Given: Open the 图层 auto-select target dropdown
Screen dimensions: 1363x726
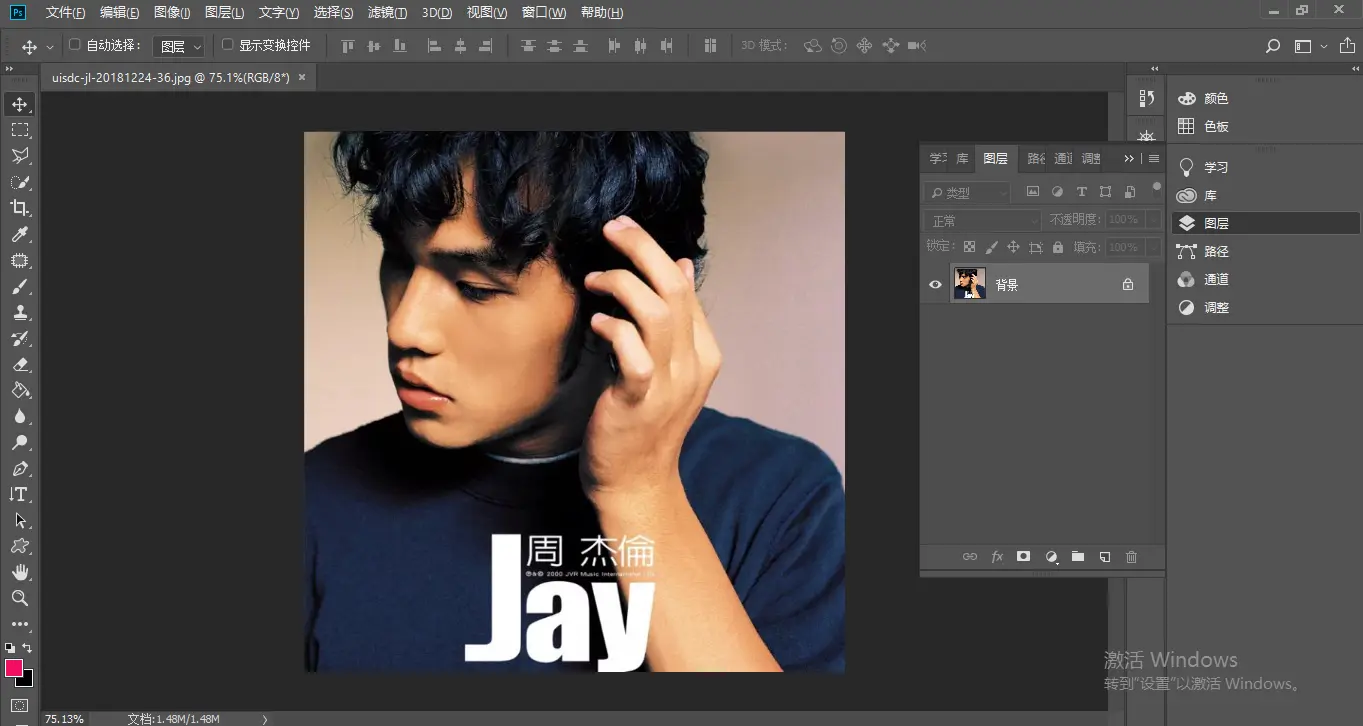Looking at the screenshot, I should tap(181, 46).
